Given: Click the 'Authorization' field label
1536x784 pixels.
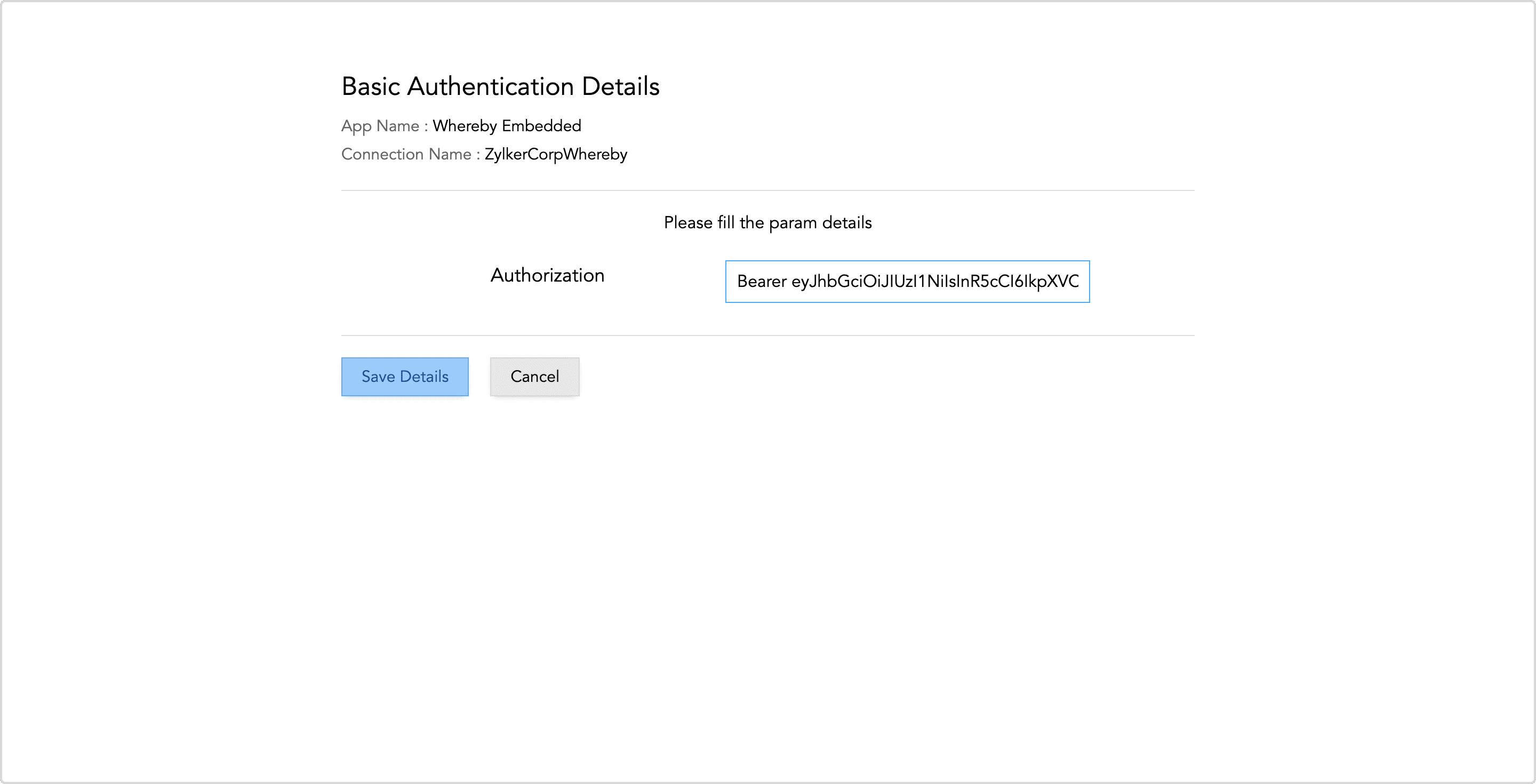Looking at the screenshot, I should coord(547,275).
